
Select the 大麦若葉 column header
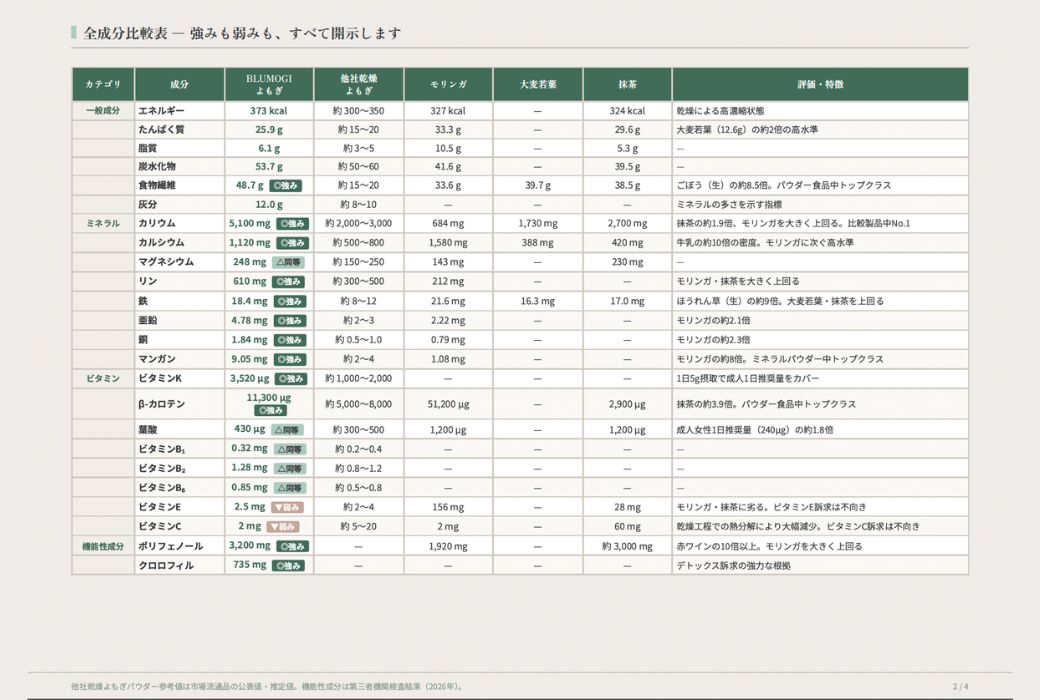coord(538,84)
